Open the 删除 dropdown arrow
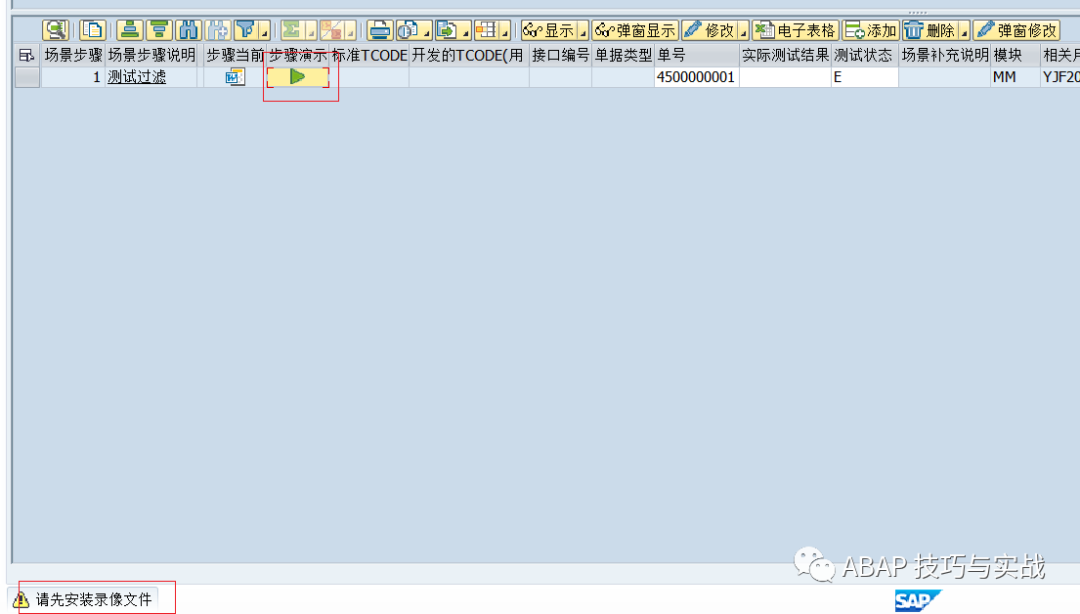The image size is (1080, 614). pos(964,32)
